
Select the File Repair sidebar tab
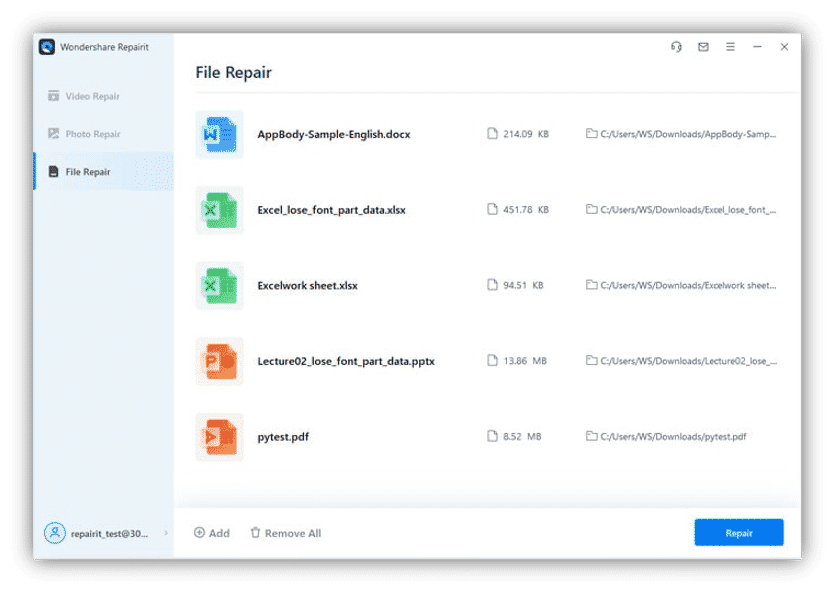tap(87, 172)
